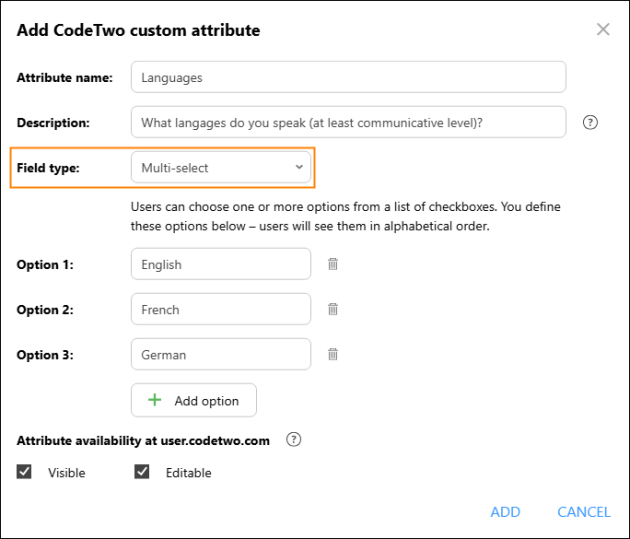Image resolution: width=630 pixels, height=539 pixels.
Task: Click the dialog title 'Add CodeTwo custom attribute'
Action: tap(138, 30)
